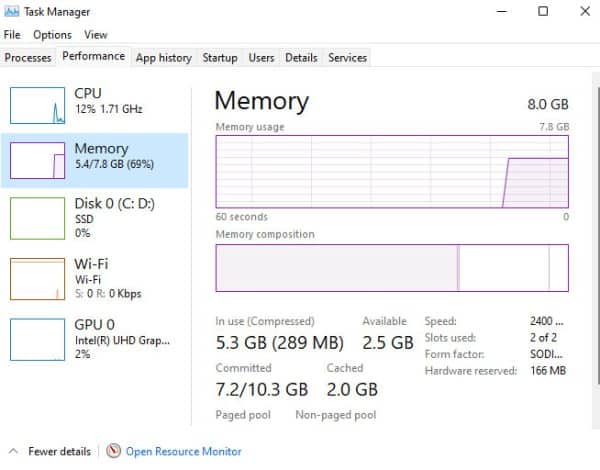Viewport: 600px width, 470px height.
Task: Open the Disk 0 performance graph
Action: (38, 218)
